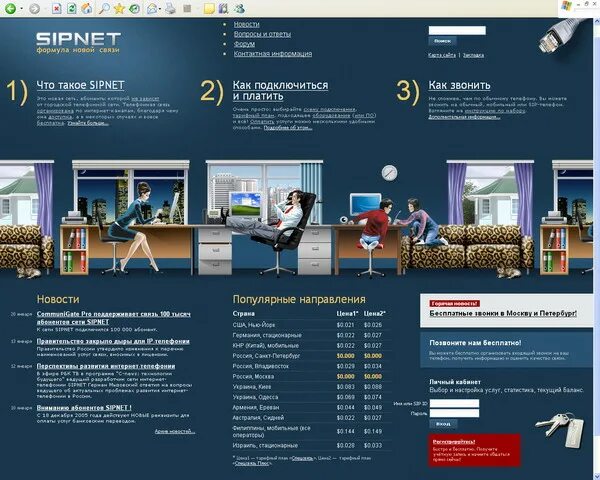
Task: Open the Вопросы и ответы menu link
Action: click(x=262, y=34)
